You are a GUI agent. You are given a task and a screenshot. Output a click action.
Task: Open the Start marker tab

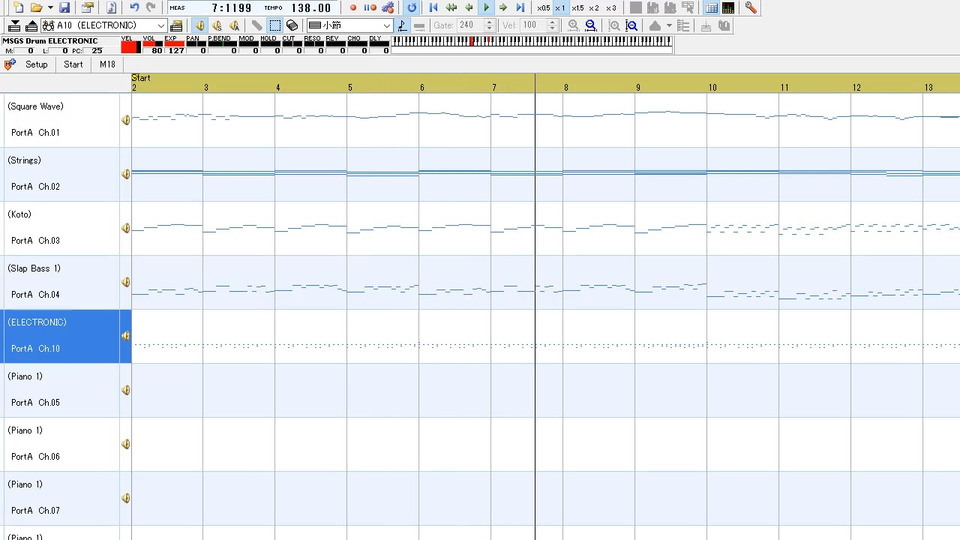pos(73,64)
